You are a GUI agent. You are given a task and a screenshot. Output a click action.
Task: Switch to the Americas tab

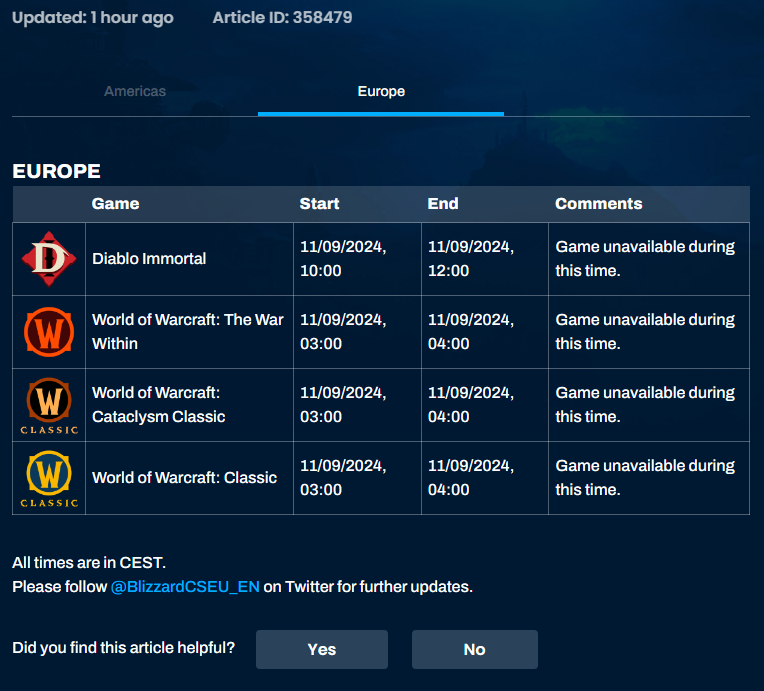tap(135, 91)
